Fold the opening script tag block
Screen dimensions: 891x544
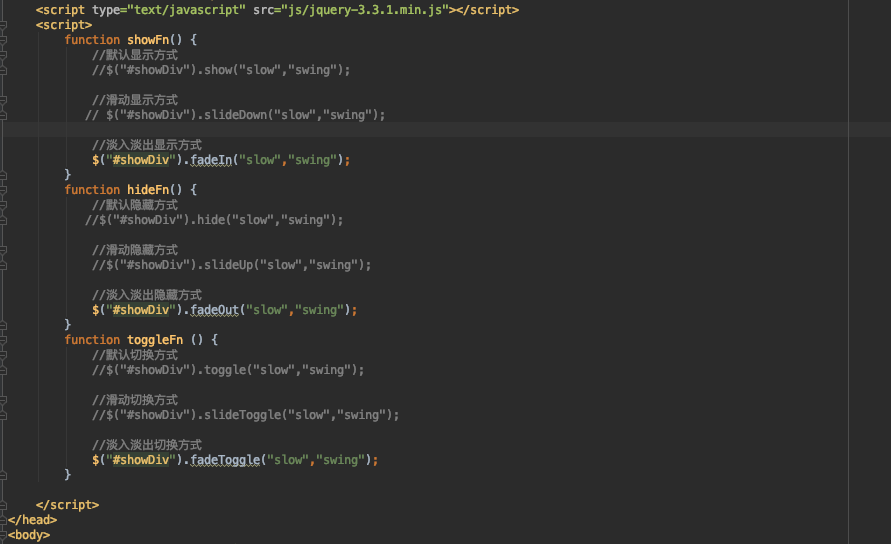pyautogui.click(x=3, y=25)
